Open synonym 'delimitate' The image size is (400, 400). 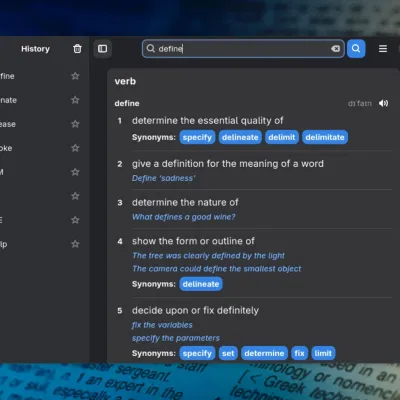tap(325, 137)
